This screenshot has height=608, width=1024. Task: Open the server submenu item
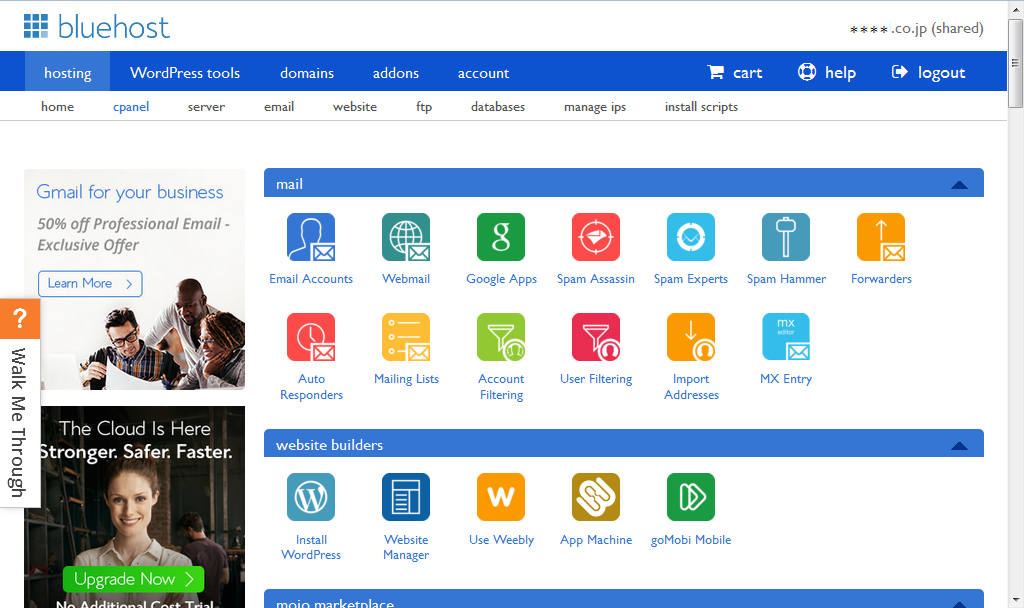point(206,106)
